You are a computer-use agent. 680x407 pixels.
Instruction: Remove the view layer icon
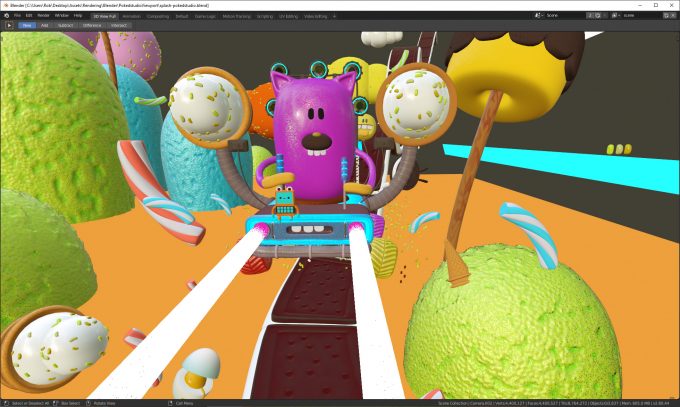click(673, 15)
